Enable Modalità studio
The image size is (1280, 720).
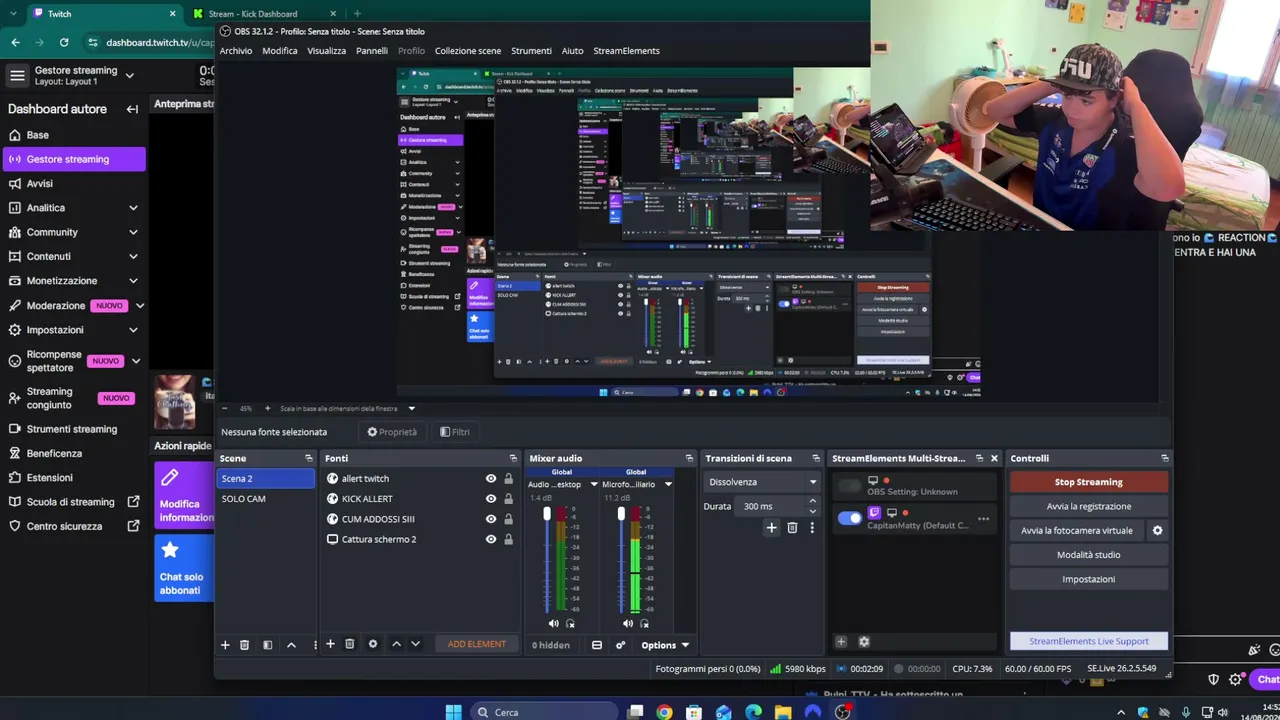pyautogui.click(x=1089, y=555)
